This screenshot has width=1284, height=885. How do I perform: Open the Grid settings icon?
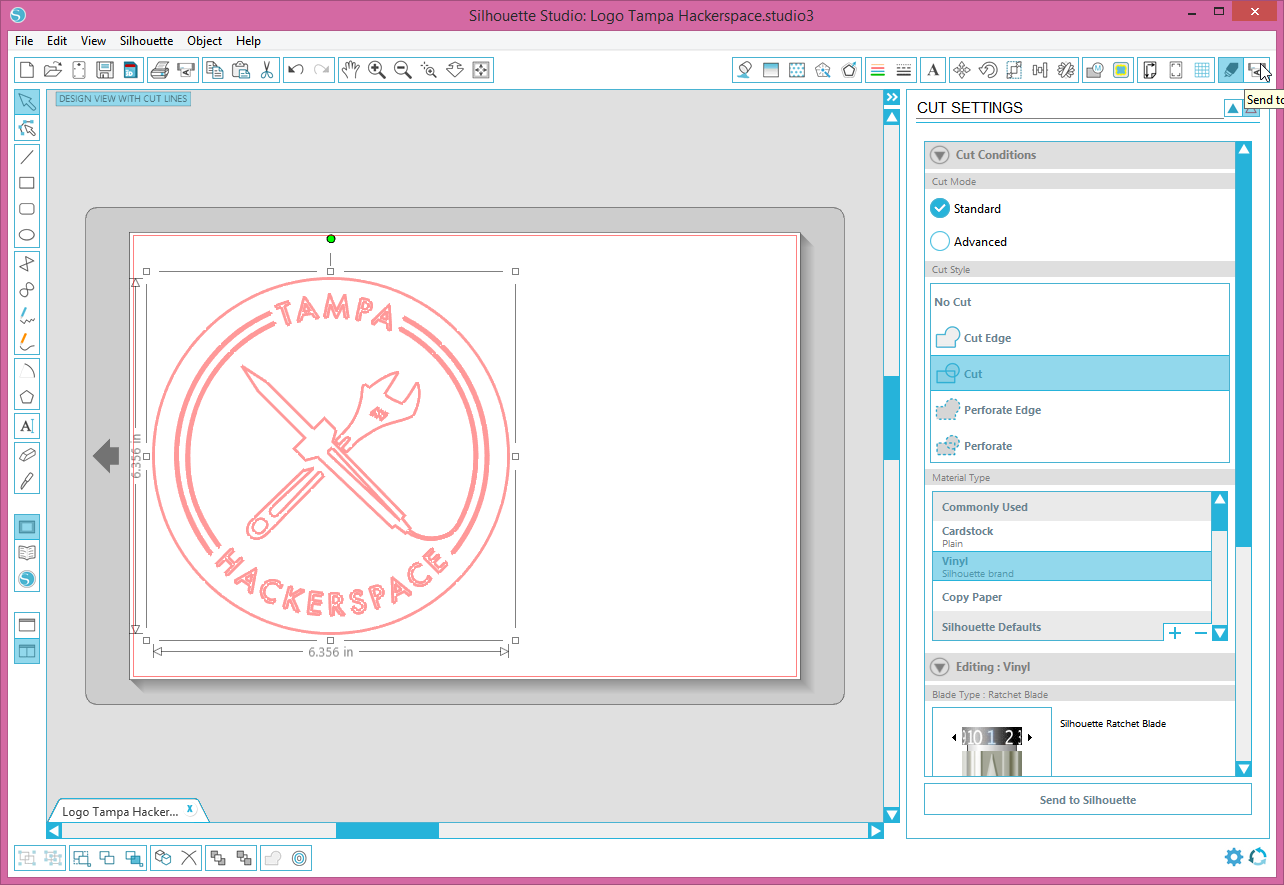[x=1202, y=70]
